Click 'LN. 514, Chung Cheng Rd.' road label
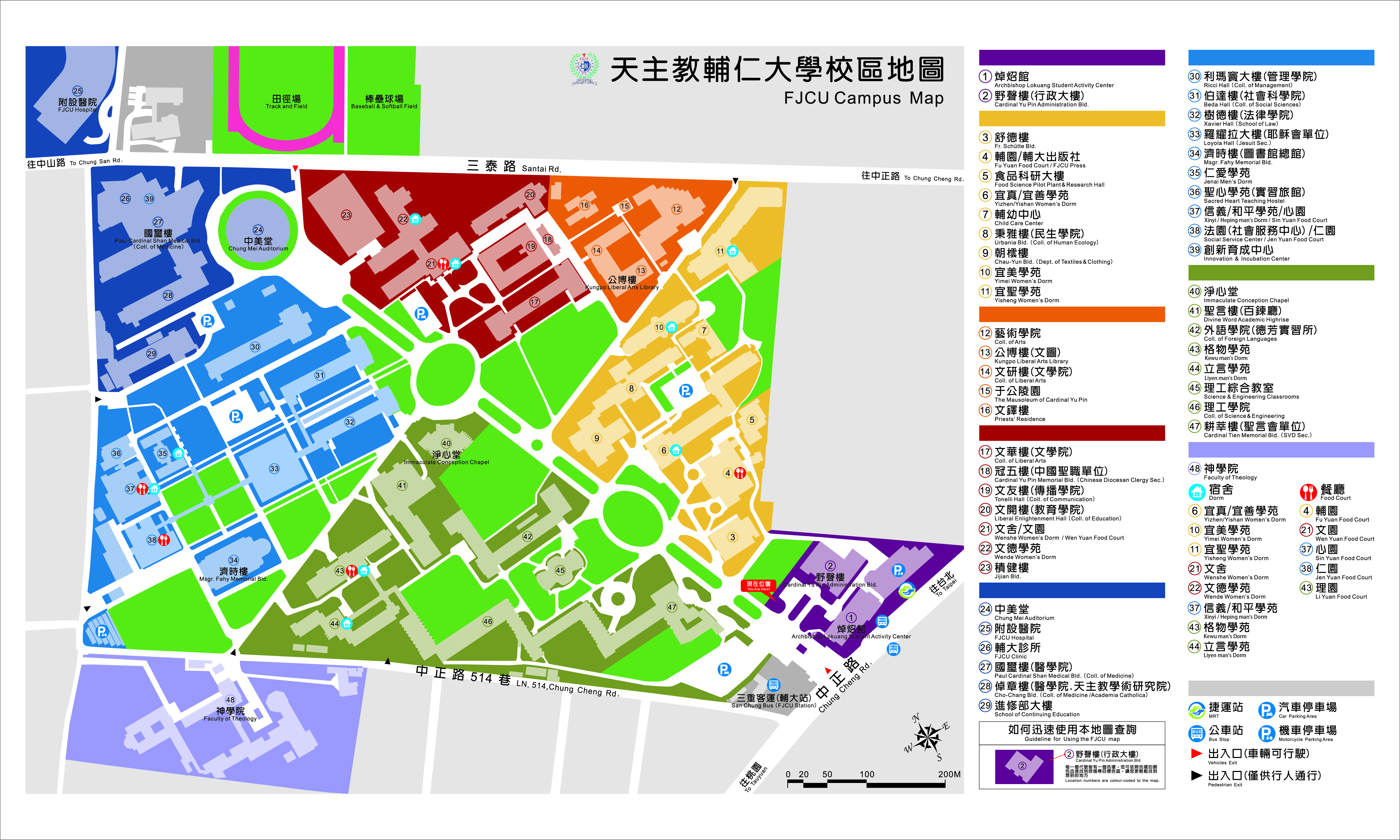Screen dimensions: 1400x840 [568, 689]
